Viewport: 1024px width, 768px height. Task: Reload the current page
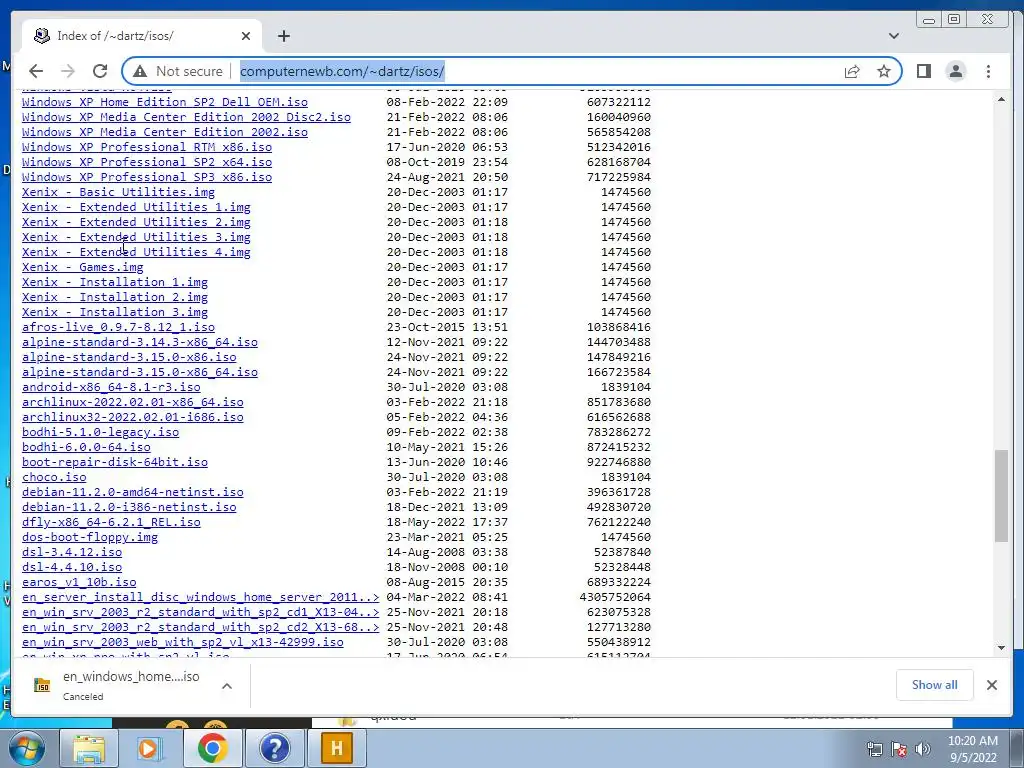[x=100, y=71]
